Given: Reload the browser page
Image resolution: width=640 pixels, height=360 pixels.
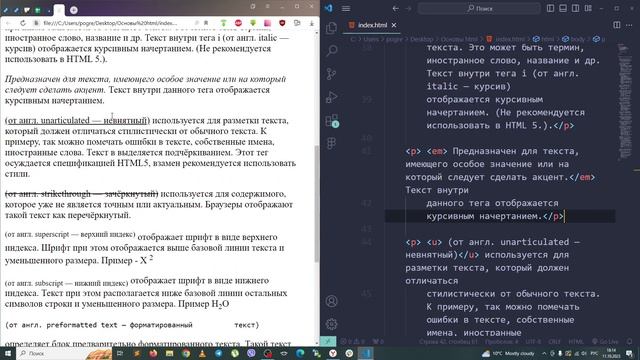Looking at the screenshot, I should [x=23, y=23].
